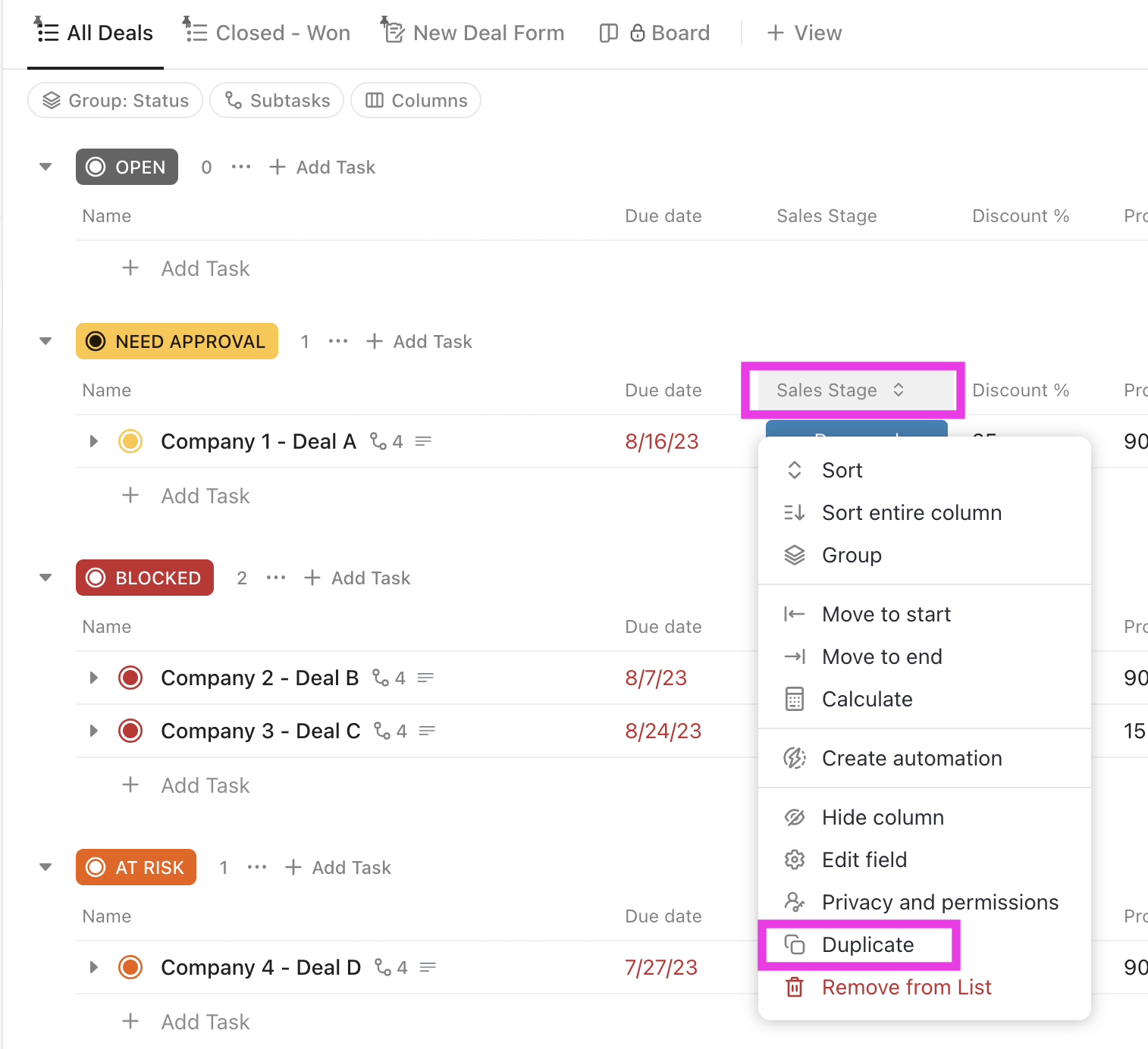The image size is (1148, 1049).
Task: Collapse the Need Approval group
Action: [45, 342]
